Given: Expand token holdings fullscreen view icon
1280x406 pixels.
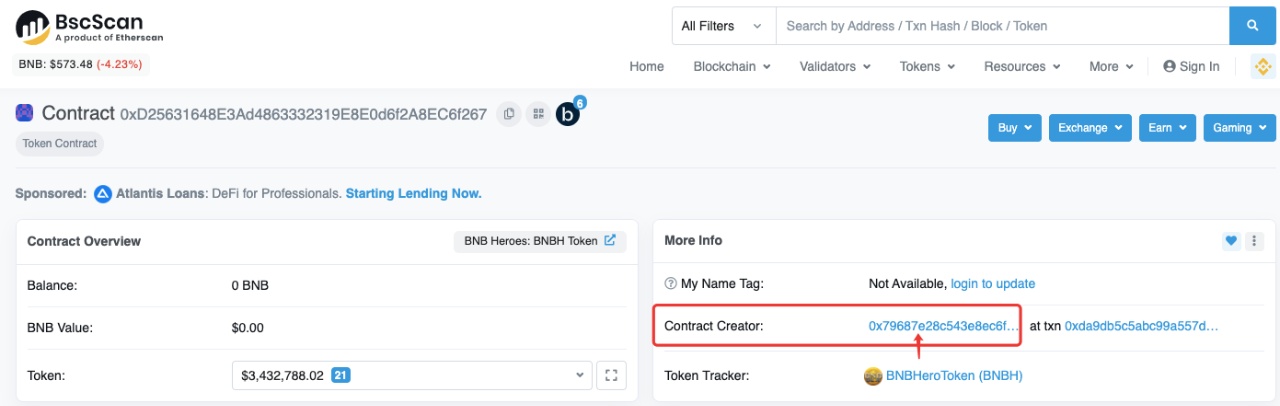Looking at the screenshot, I should click(611, 376).
